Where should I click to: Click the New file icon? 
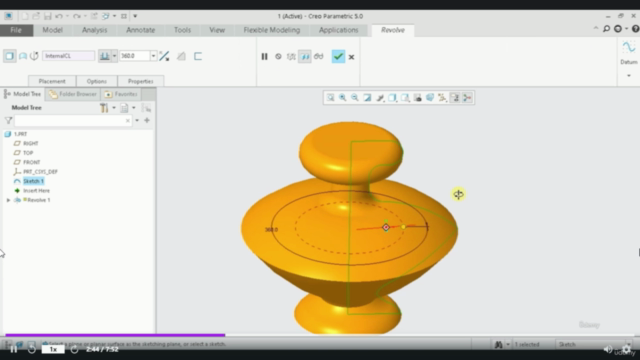pyautogui.click(x=25, y=16)
